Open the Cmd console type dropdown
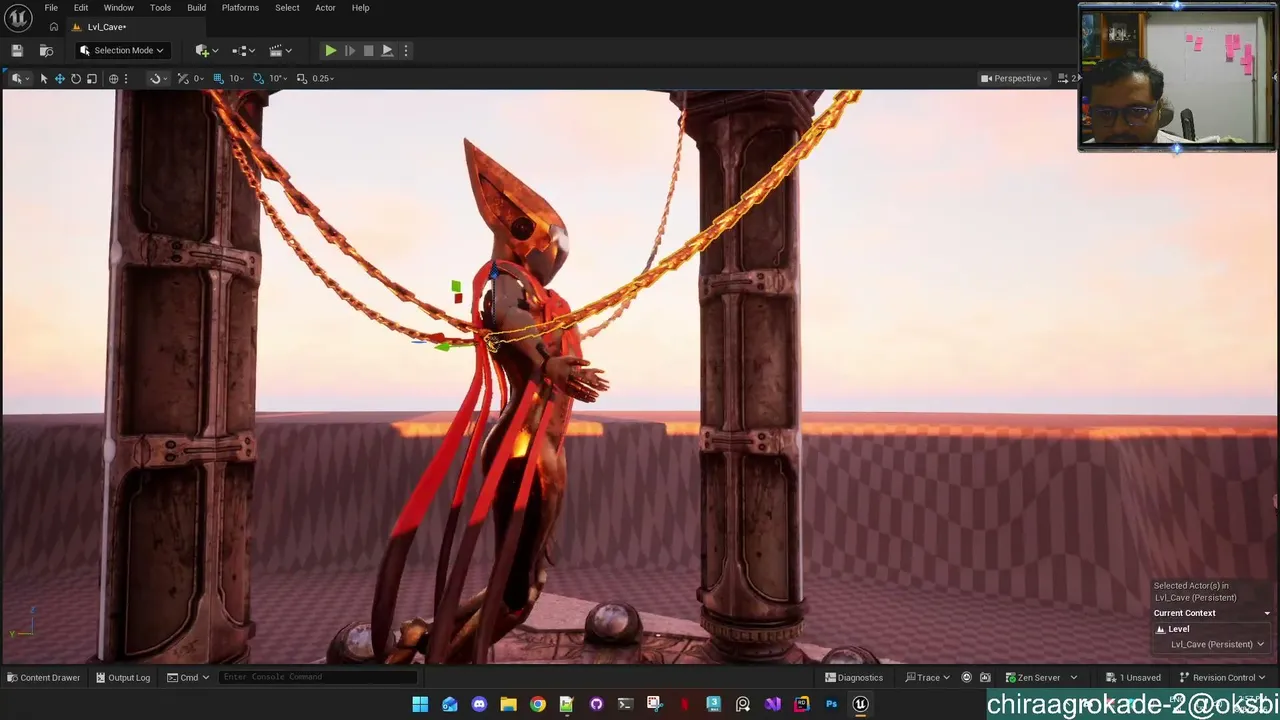 [188, 677]
